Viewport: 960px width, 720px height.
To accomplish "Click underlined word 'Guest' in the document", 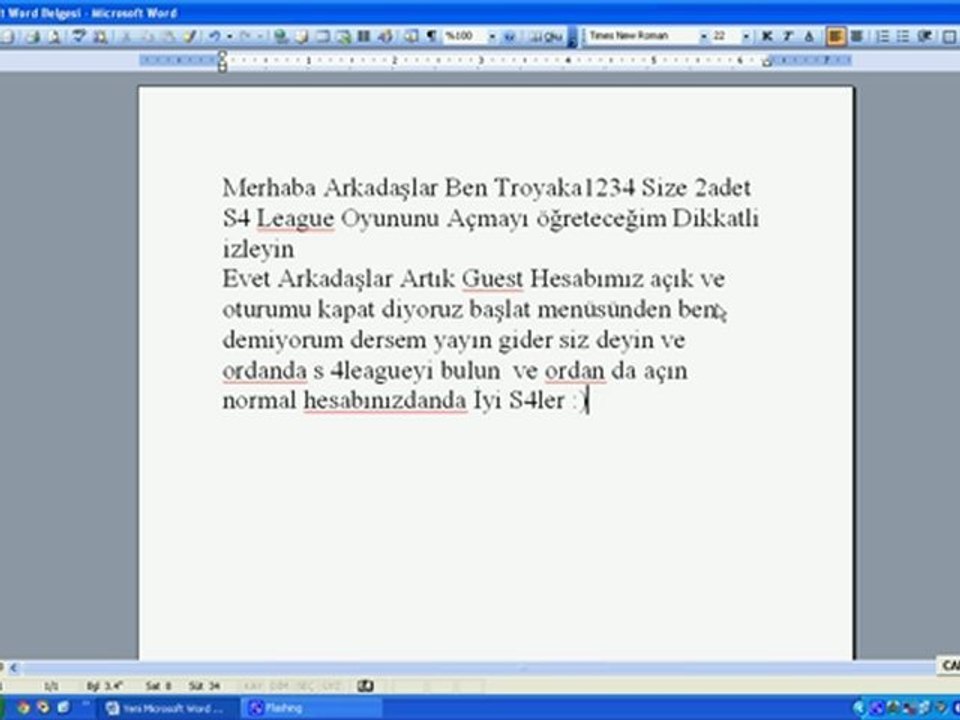I will click(x=492, y=279).
